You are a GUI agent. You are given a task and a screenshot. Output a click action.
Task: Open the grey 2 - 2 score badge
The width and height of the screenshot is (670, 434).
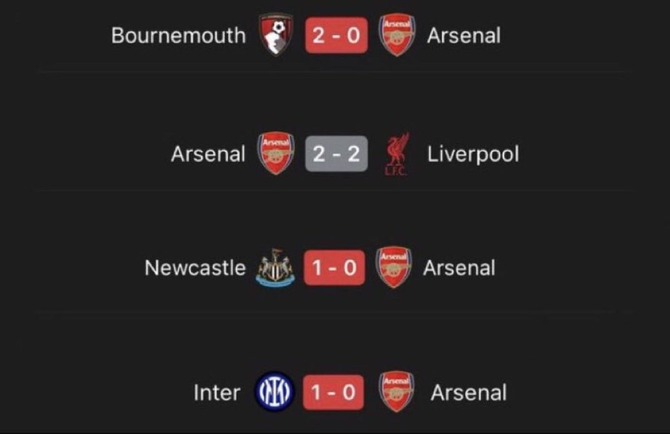[336, 154]
